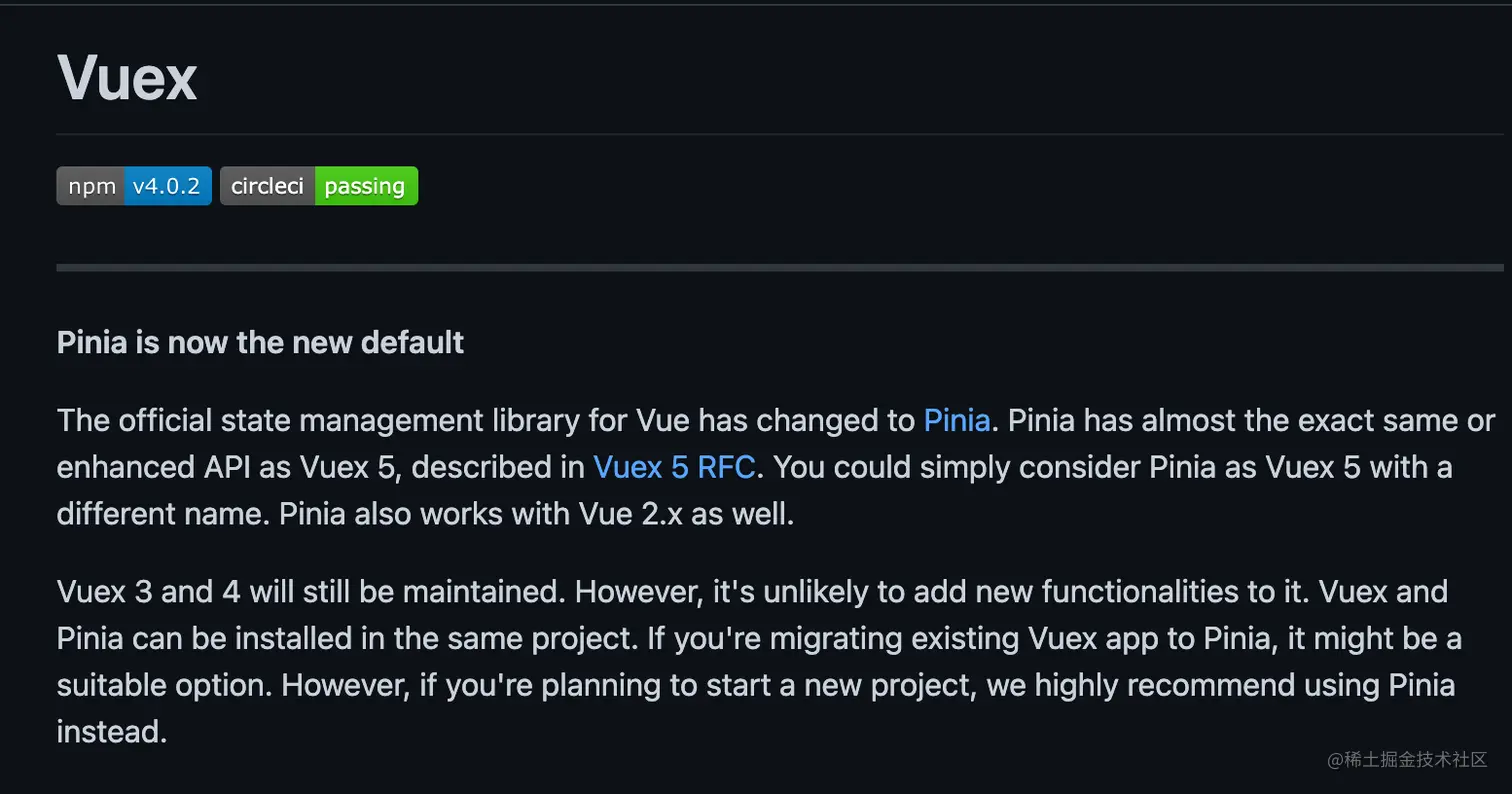The image size is (1512, 794).
Task: Click the green passing status badge
Action: (365, 186)
